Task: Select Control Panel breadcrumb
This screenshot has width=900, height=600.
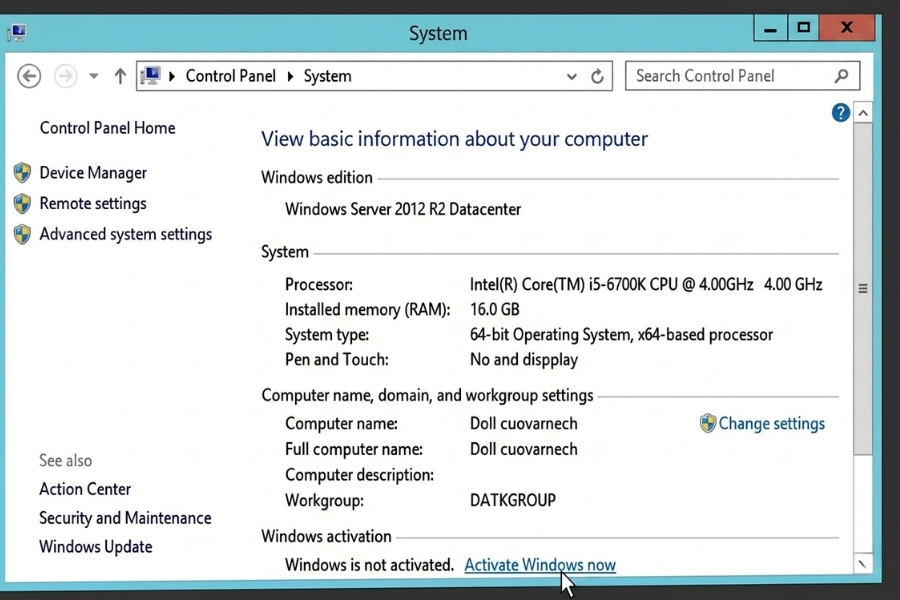Action: (x=230, y=76)
